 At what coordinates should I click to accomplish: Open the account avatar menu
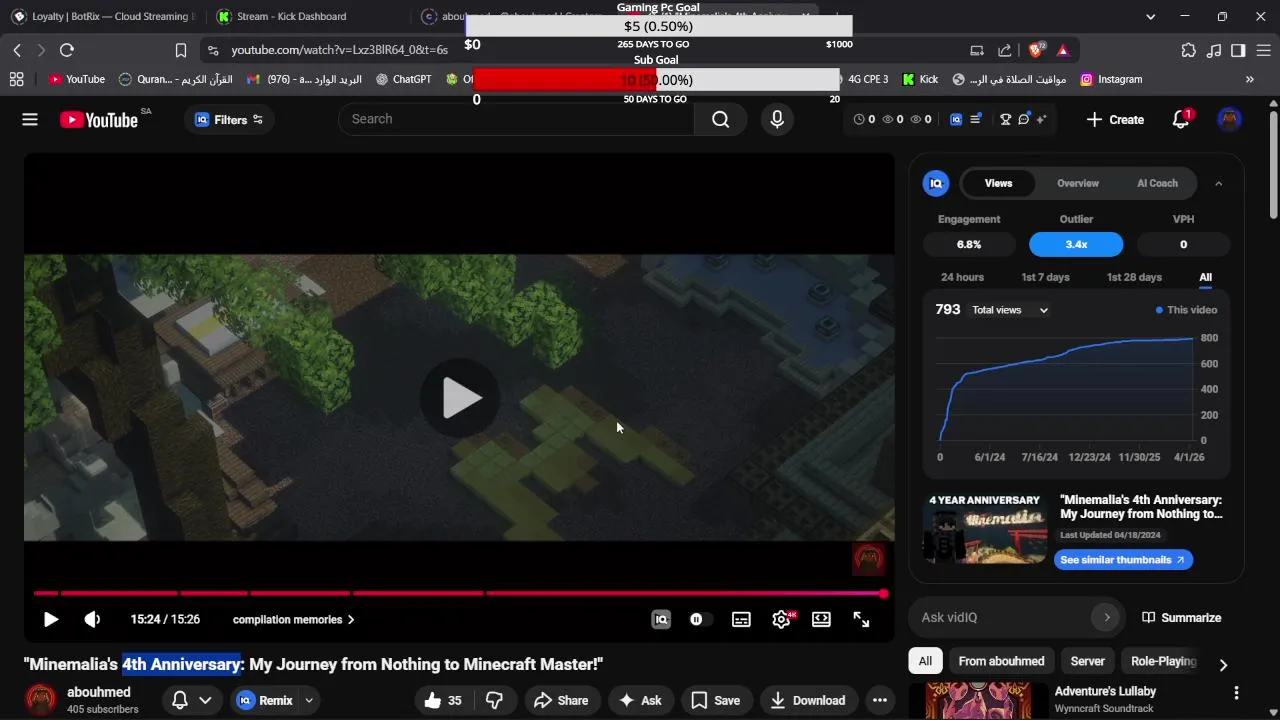click(1230, 119)
